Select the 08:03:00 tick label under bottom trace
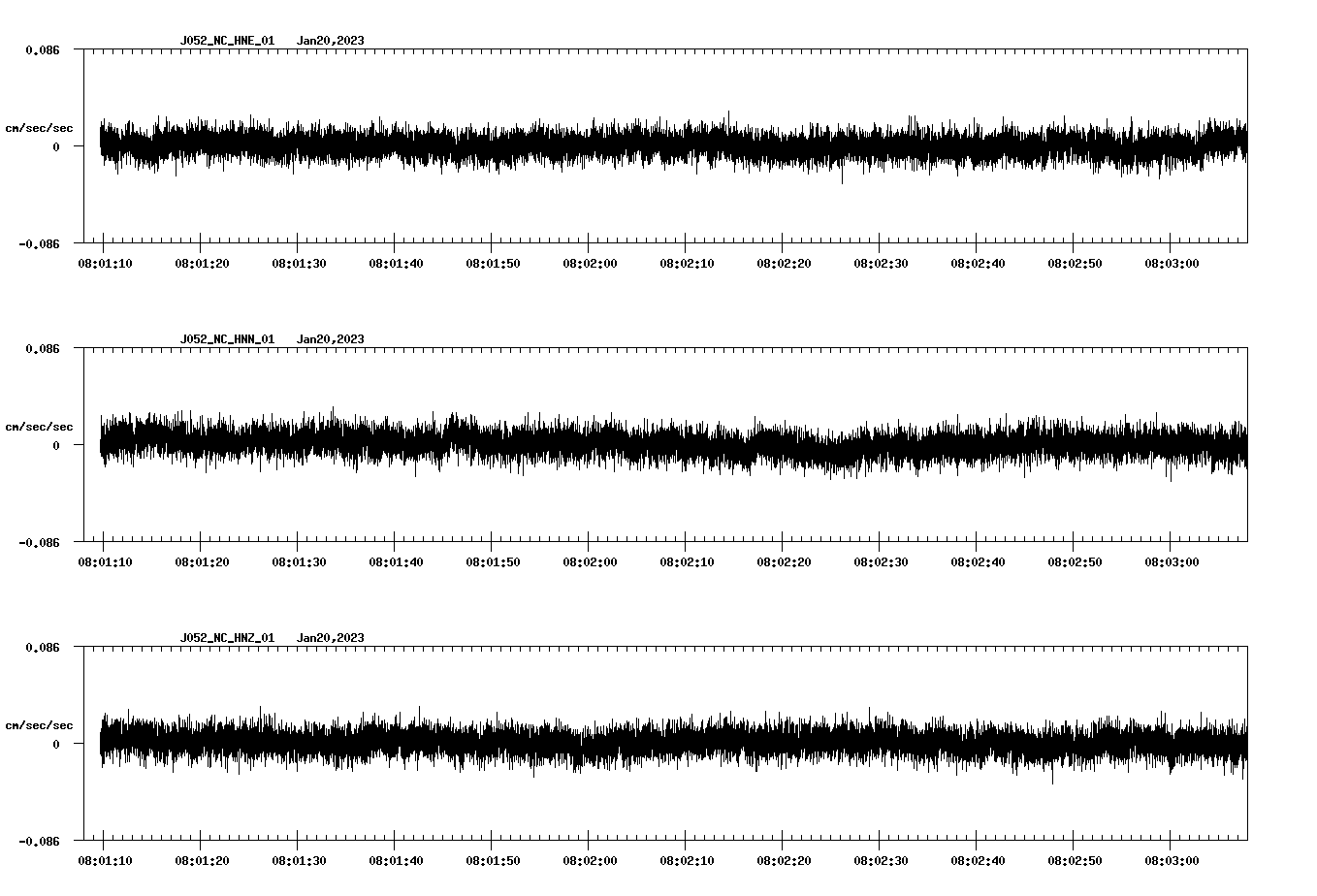 [x=1171, y=859]
